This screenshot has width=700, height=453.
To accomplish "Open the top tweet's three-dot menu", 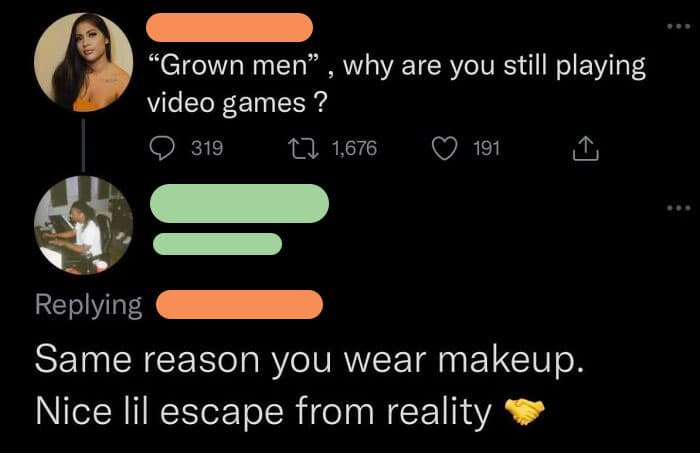I will point(679,26).
